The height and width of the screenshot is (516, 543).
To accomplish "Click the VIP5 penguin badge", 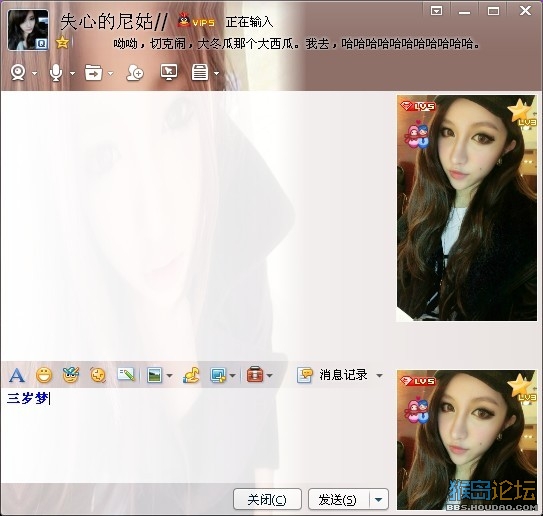I will (196, 21).
